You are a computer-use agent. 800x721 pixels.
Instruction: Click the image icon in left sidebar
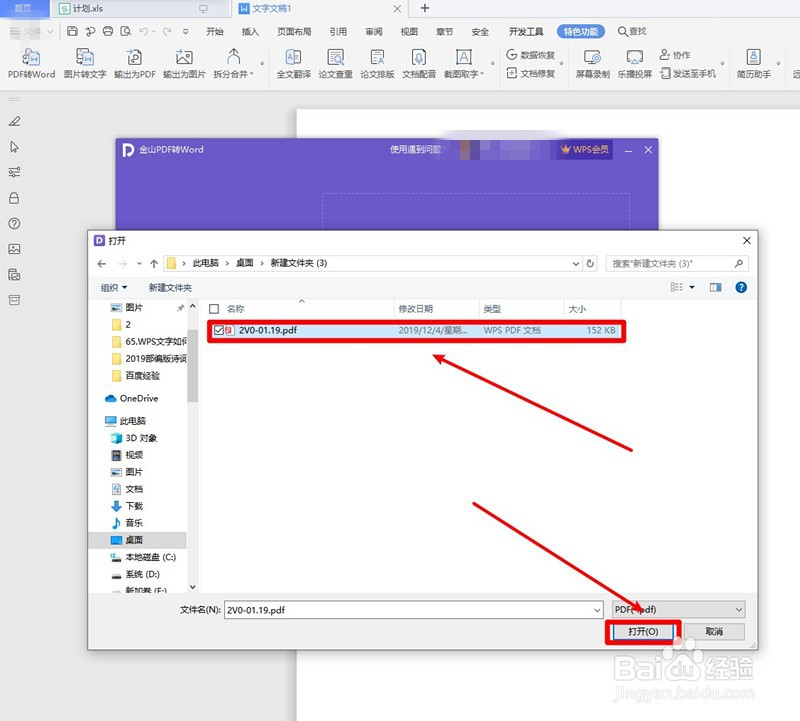(x=14, y=249)
